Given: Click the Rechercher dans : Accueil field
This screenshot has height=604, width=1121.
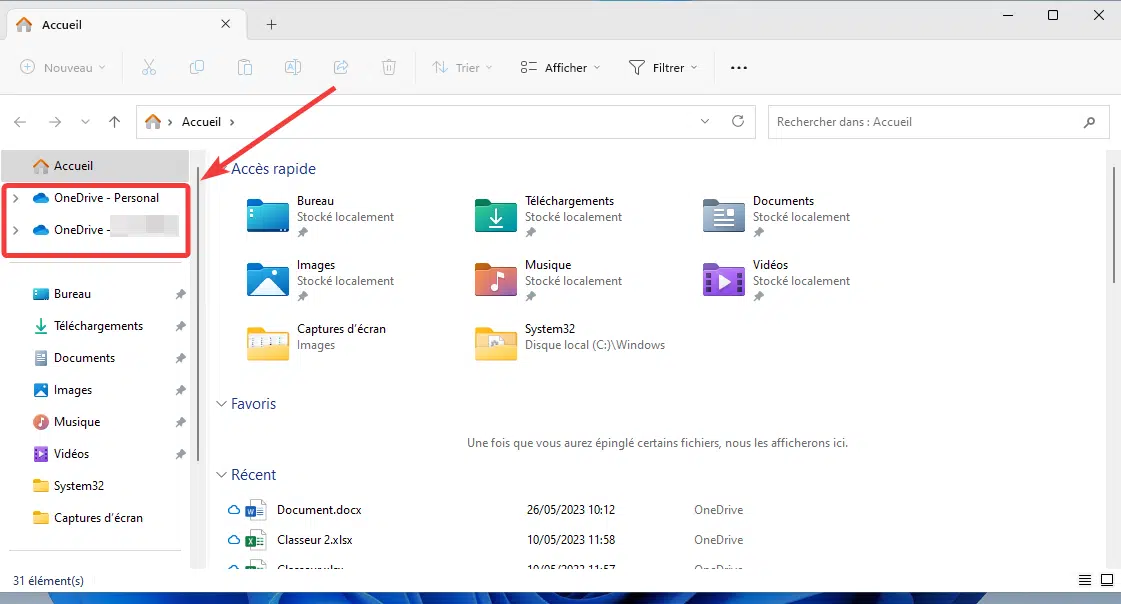Looking at the screenshot, I should (938, 122).
